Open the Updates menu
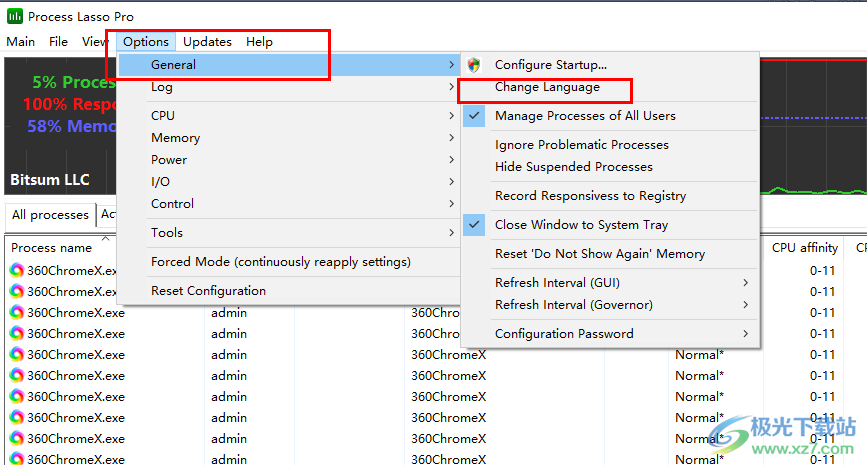 (x=207, y=42)
